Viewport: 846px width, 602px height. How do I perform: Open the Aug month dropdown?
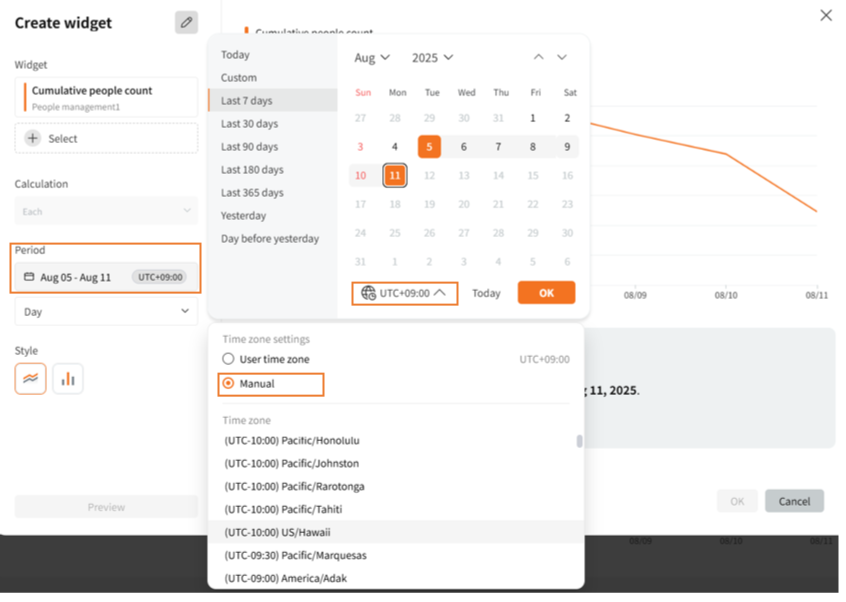coord(372,58)
